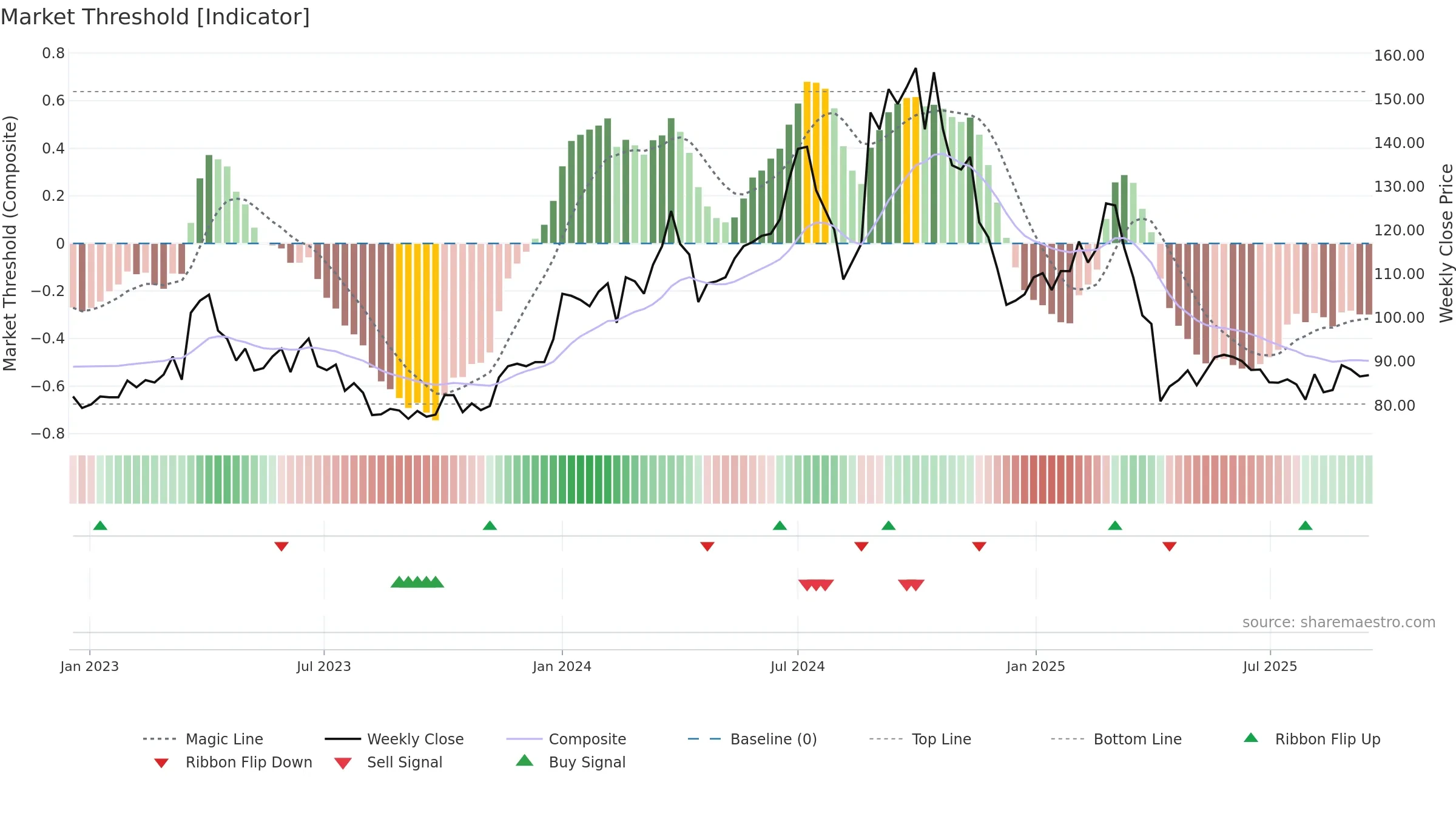Image resolution: width=1456 pixels, height=819 pixels.
Task: Click the Sell Signal triangle cluster at Jul 2024
Action: point(816,585)
